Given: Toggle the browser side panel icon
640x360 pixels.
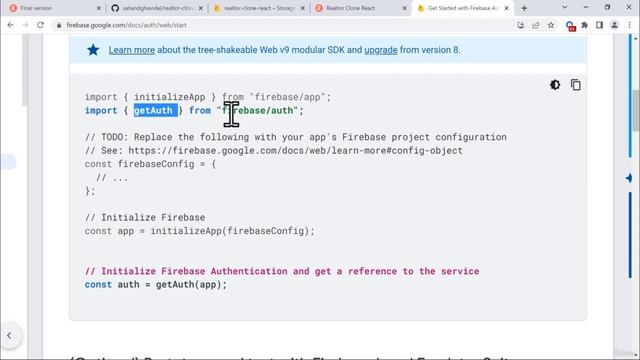Looking at the screenshot, I should (x=599, y=25).
